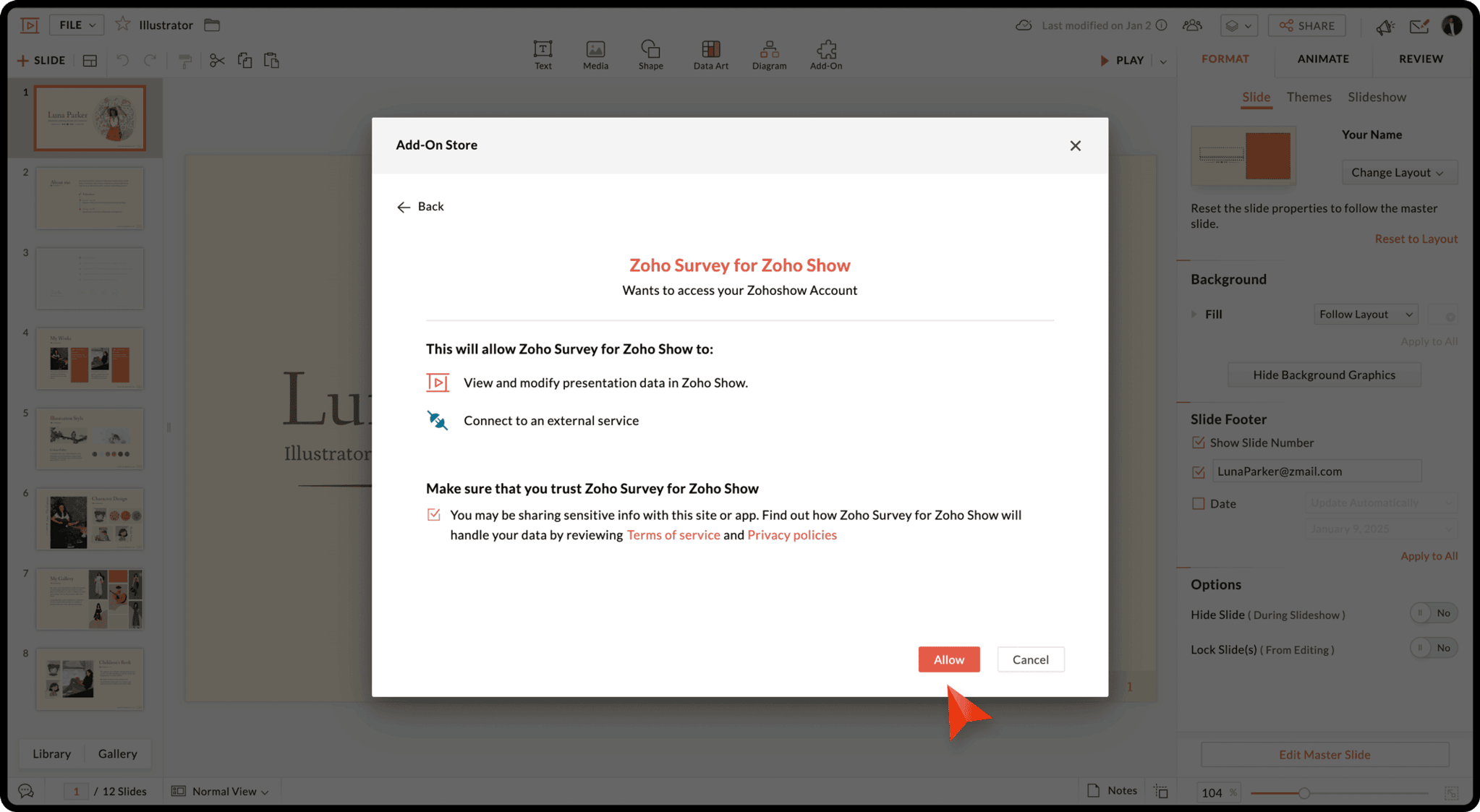Open the Media tool
The image size is (1480, 812).
coord(595,55)
